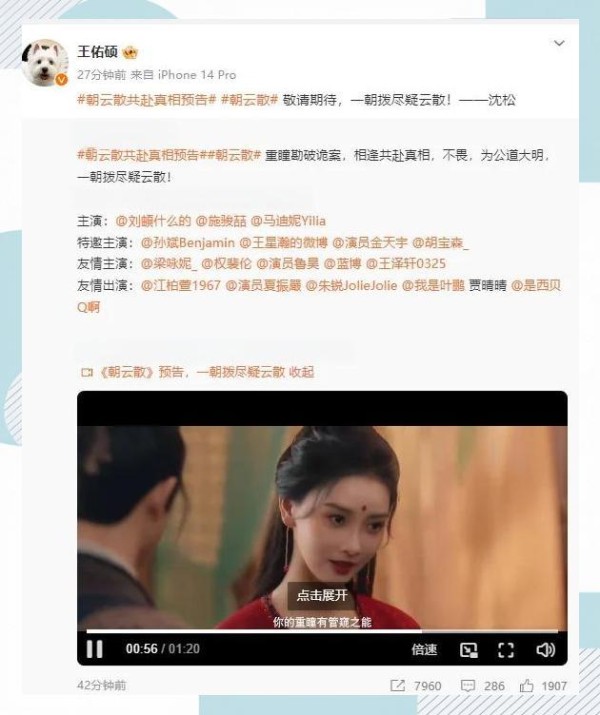Open the 倍速 playback speed menu

424,649
